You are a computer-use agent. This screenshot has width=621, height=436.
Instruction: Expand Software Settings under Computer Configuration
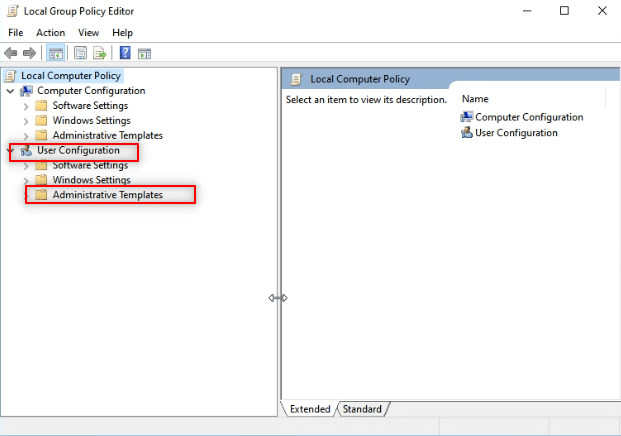point(26,106)
